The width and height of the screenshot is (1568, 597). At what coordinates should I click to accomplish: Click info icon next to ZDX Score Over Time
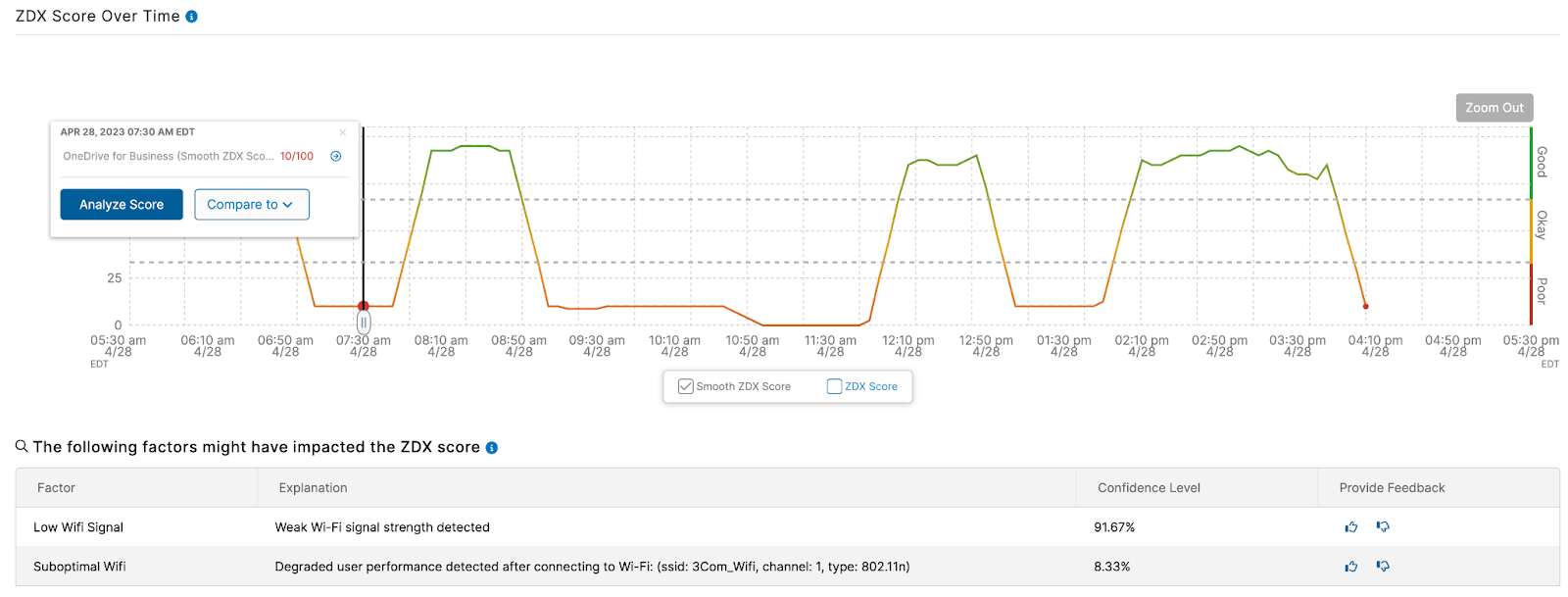tap(191, 17)
